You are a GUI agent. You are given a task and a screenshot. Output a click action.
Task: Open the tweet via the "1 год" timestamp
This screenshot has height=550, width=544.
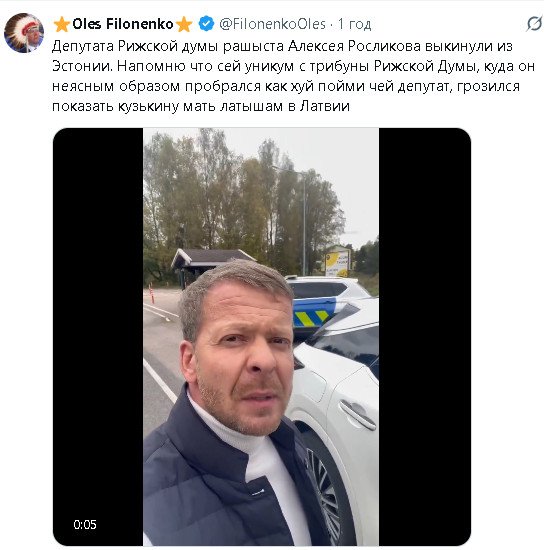(354, 24)
